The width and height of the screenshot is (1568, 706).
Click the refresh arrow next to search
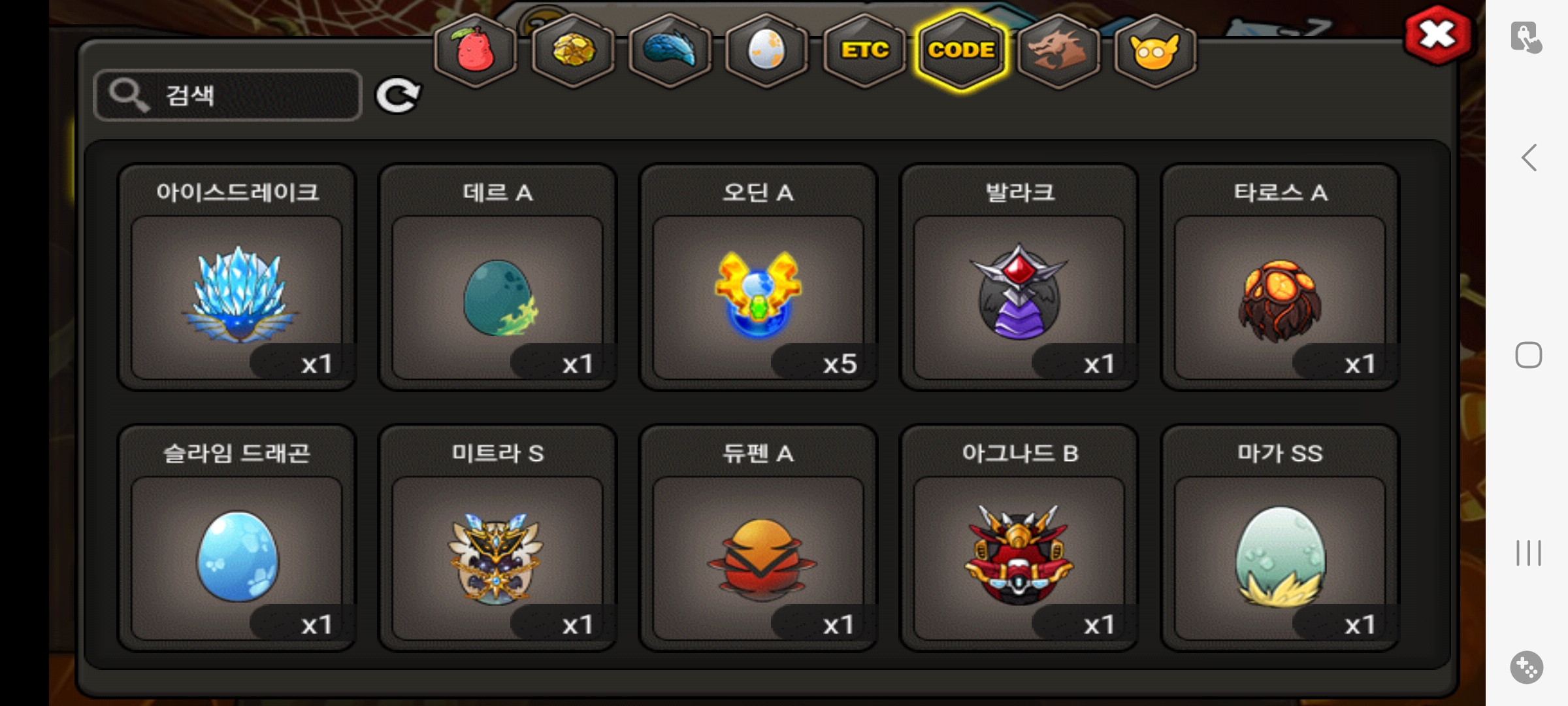tap(398, 95)
